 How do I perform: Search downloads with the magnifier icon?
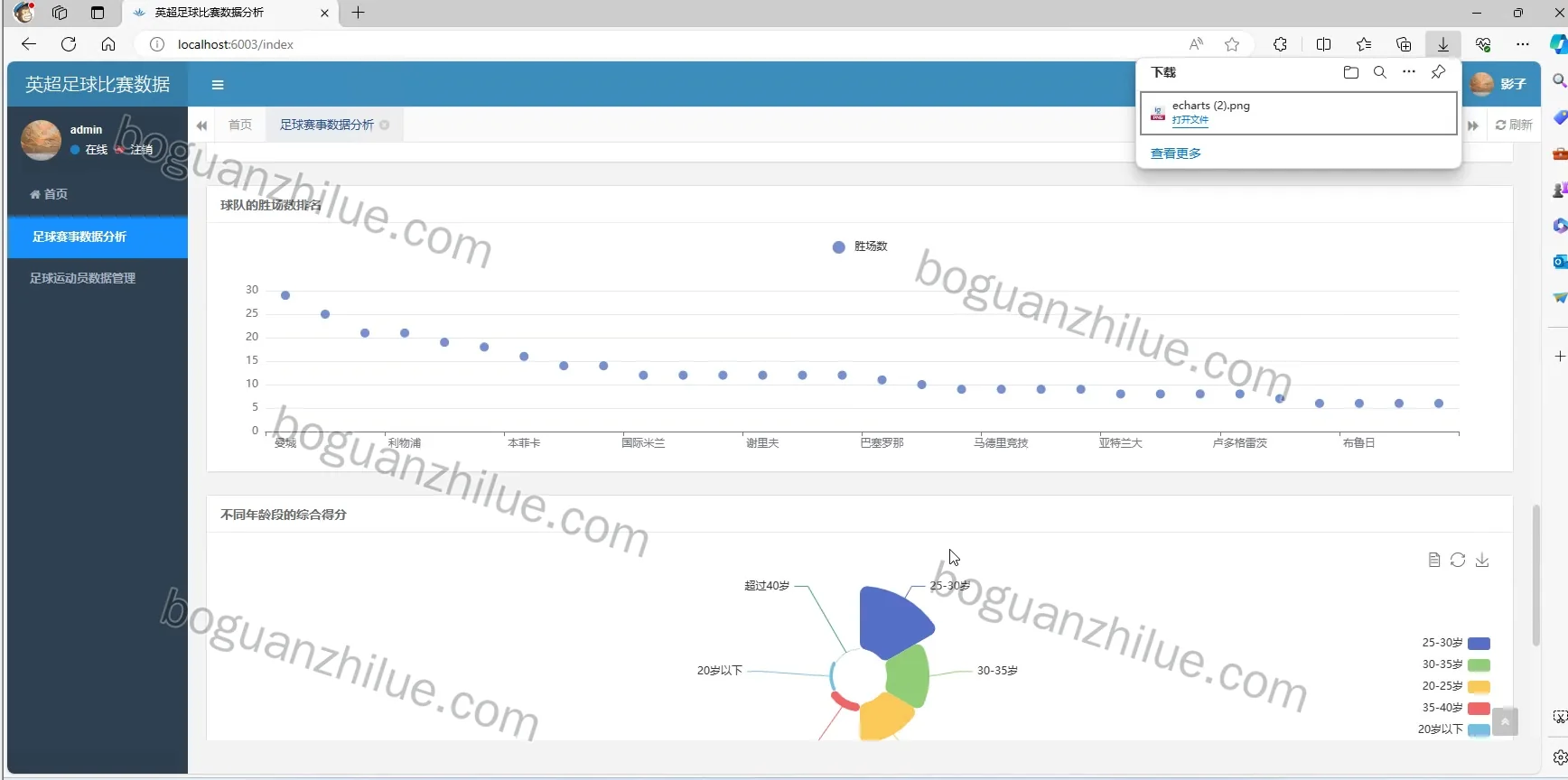pos(1380,72)
